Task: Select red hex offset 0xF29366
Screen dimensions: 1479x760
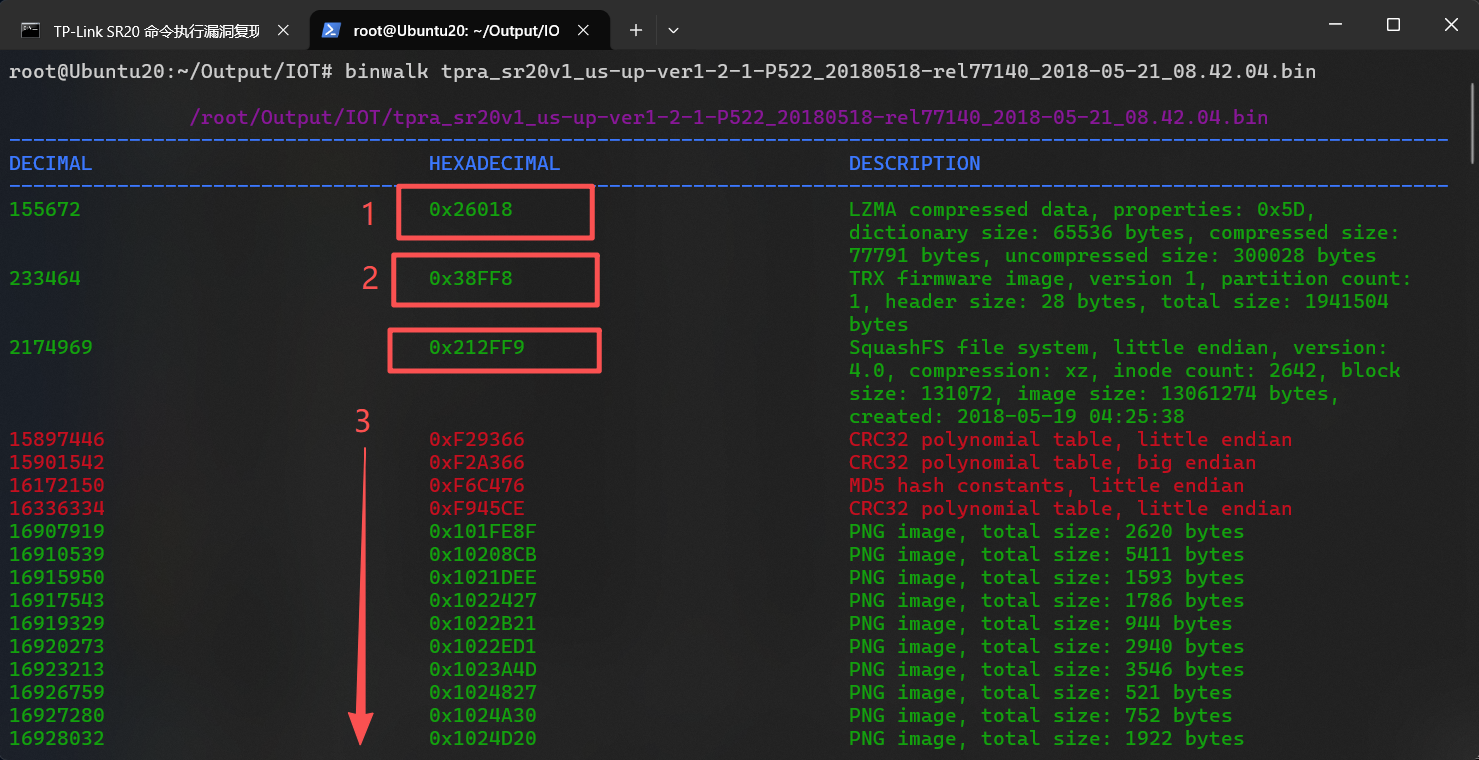Action: tap(477, 439)
